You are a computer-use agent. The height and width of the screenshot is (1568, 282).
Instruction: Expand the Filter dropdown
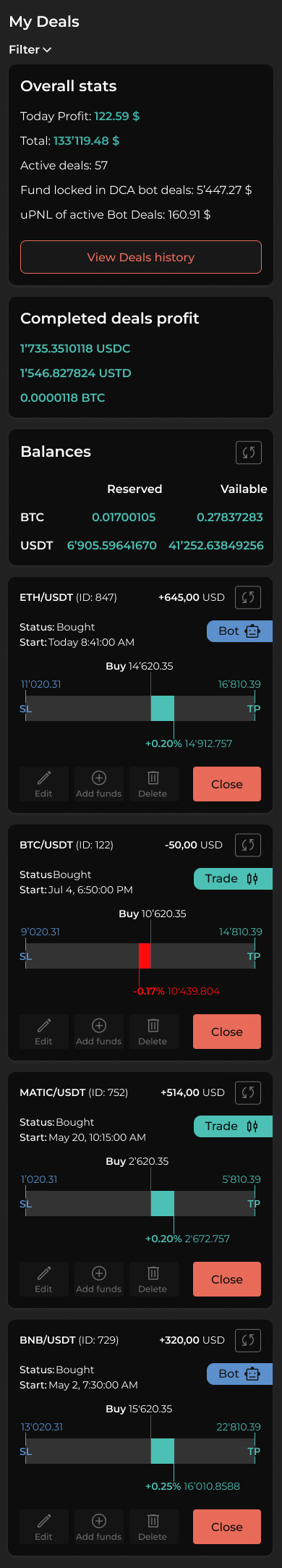coord(30,49)
